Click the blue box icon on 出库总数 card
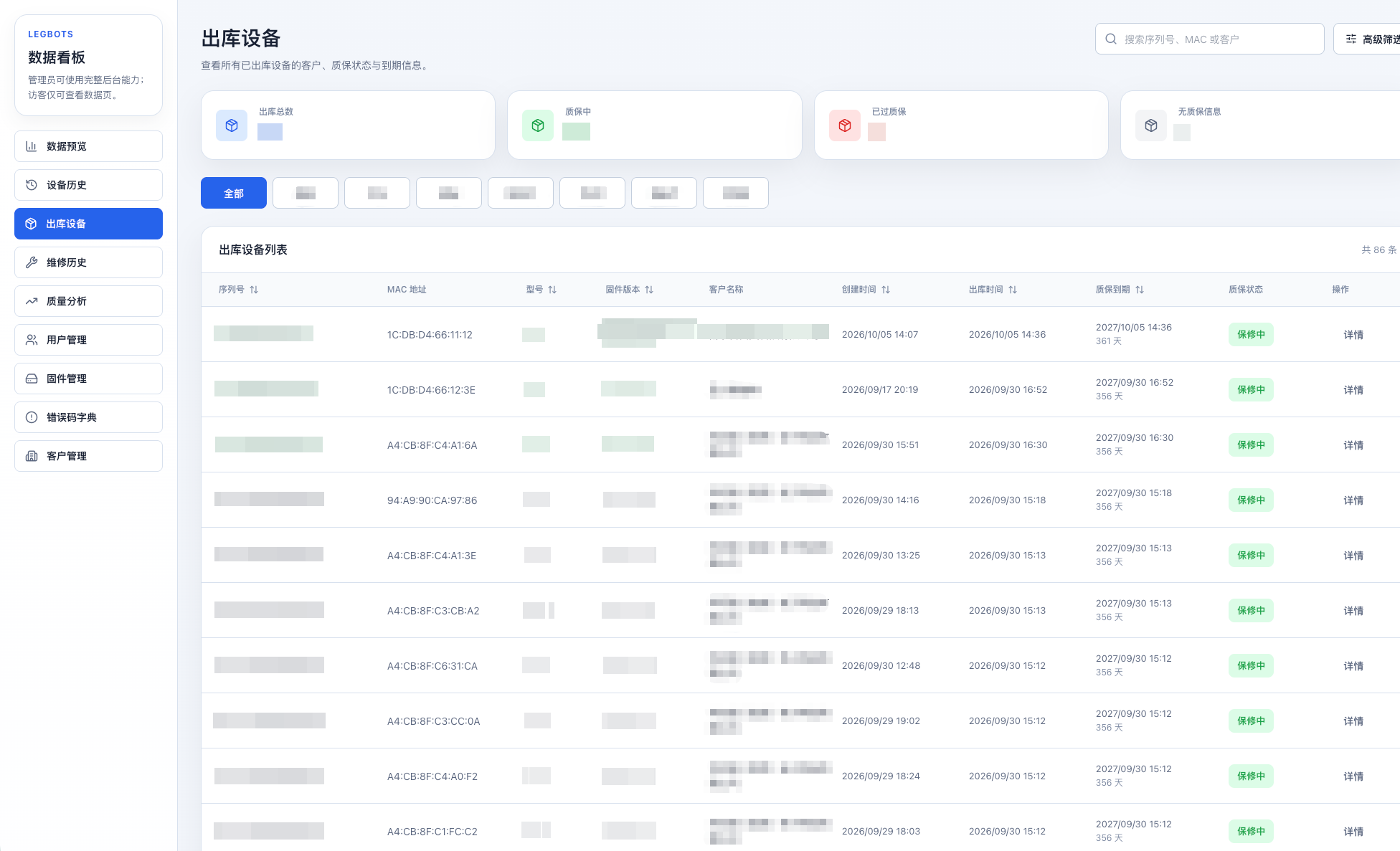Image resolution: width=1400 pixels, height=851 pixels. pos(232,125)
